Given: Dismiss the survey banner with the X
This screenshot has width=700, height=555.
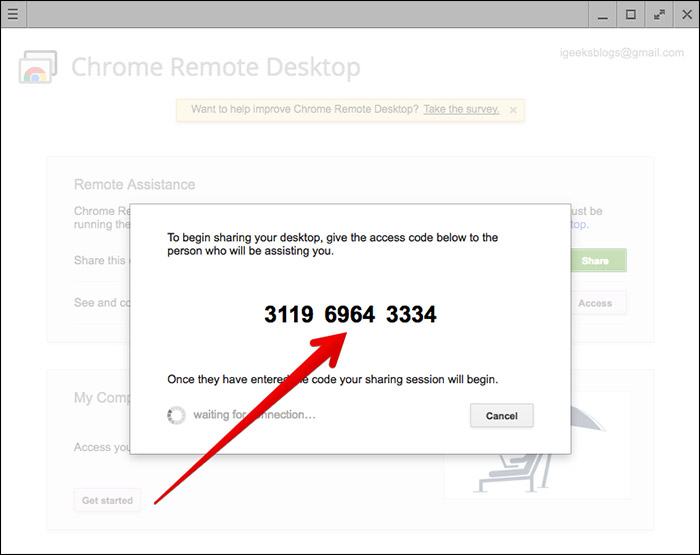Looking at the screenshot, I should (513, 109).
